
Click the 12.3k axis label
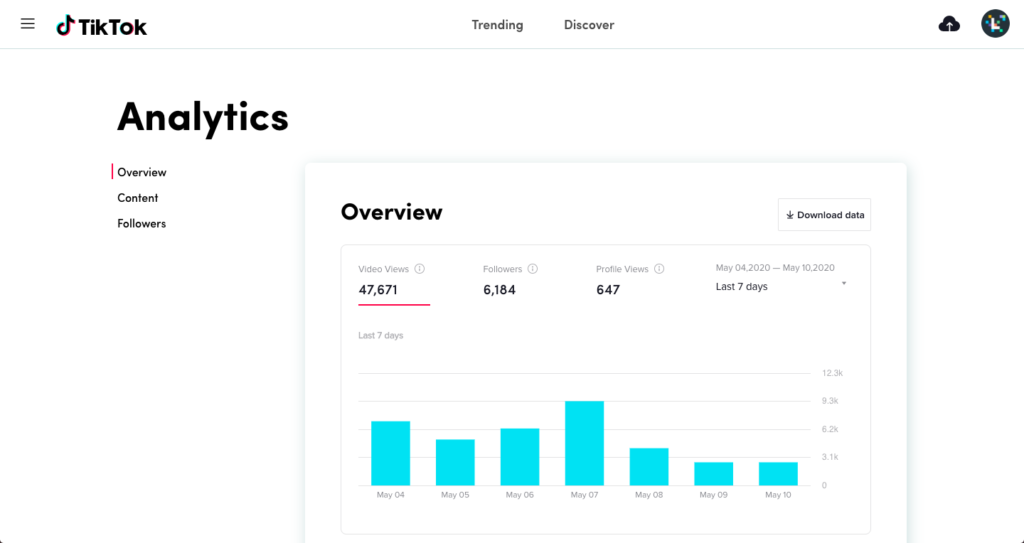833,373
